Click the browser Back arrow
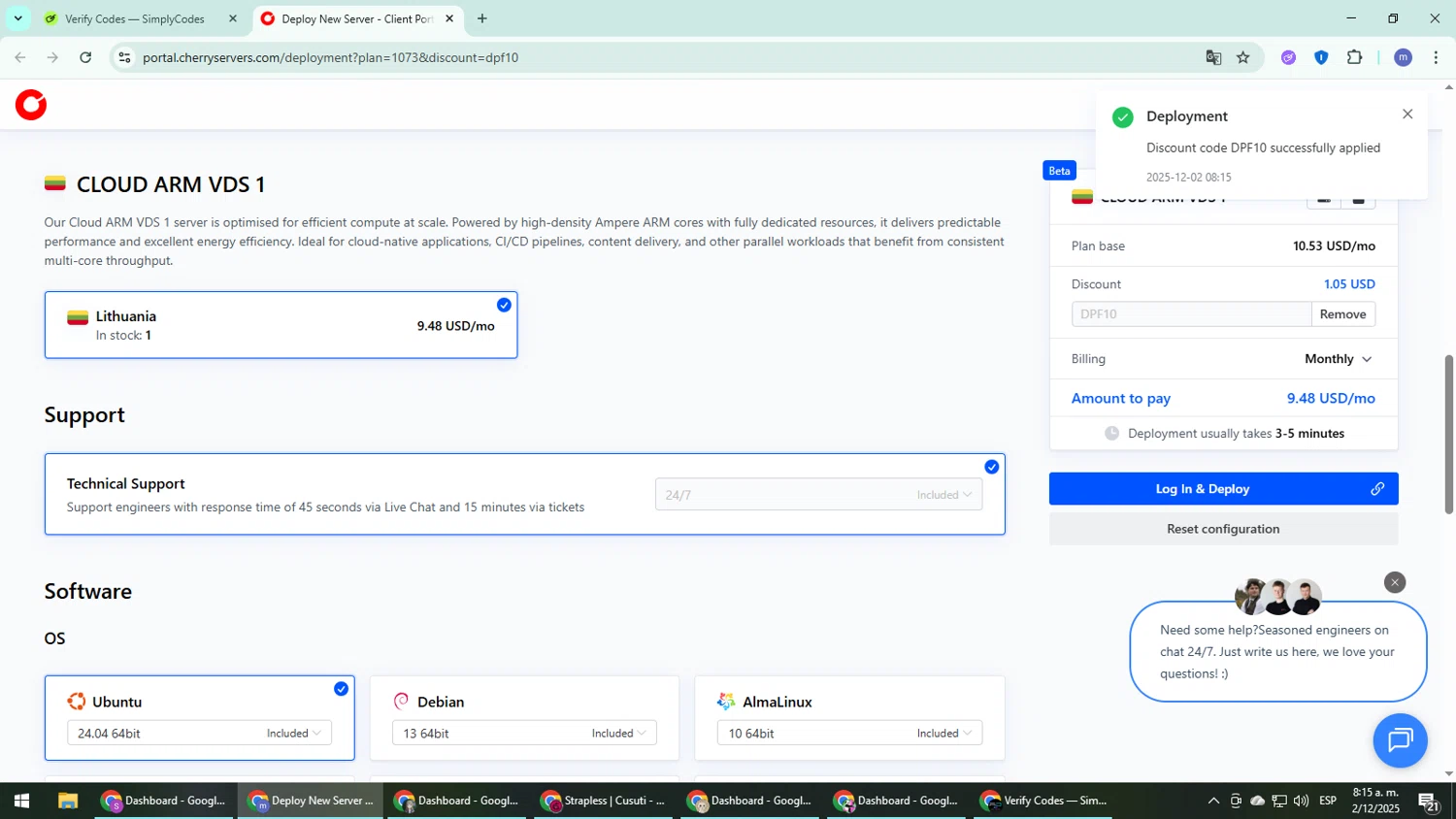The width and height of the screenshot is (1456, 819). 20,57
